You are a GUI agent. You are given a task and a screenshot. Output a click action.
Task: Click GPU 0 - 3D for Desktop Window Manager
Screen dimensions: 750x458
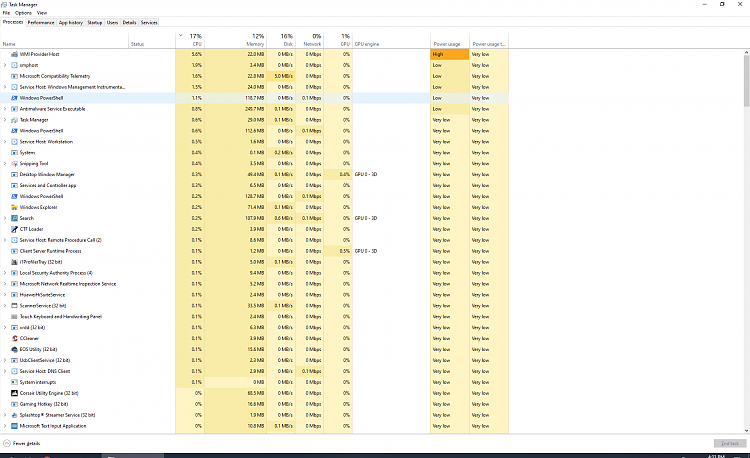click(366, 174)
